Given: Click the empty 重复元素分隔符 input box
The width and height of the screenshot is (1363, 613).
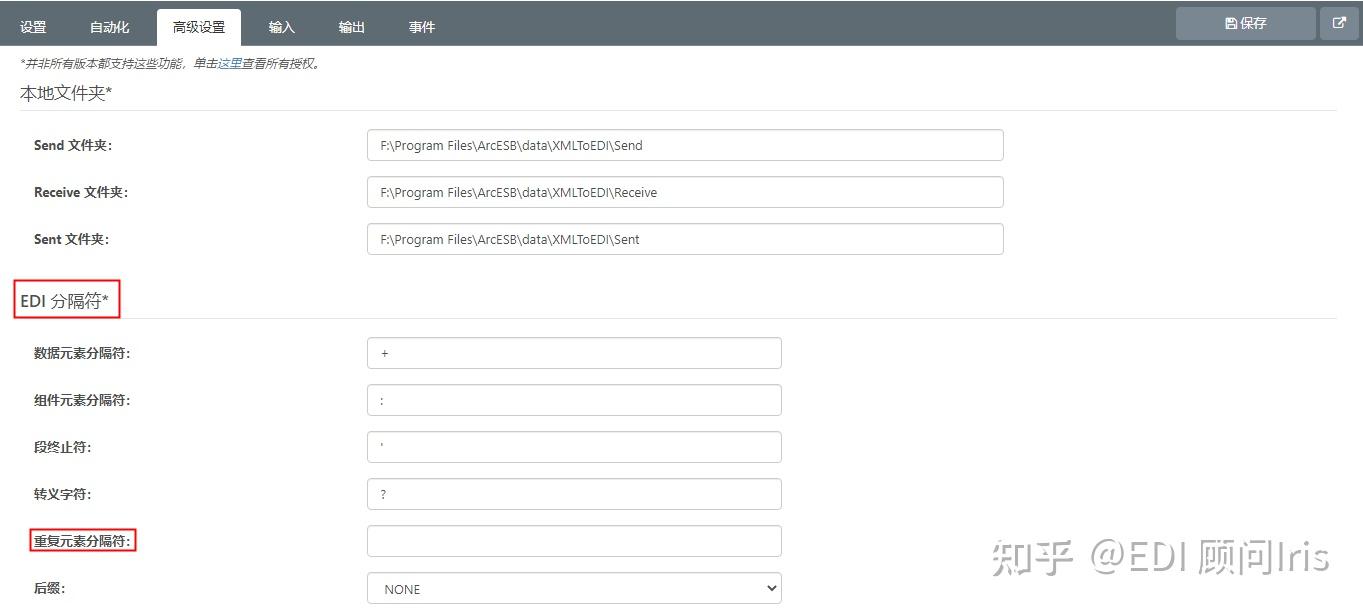Looking at the screenshot, I should point(573,541).
